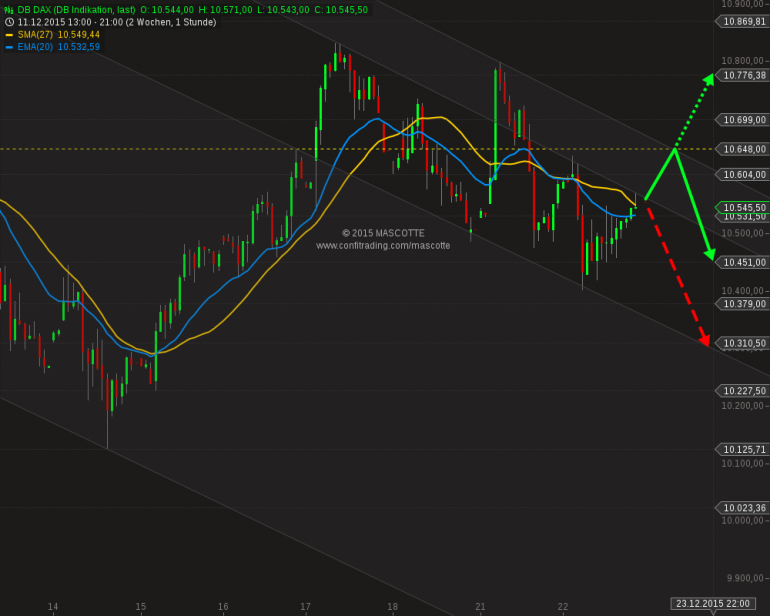Click the 10.400,00 axis label

742,291
